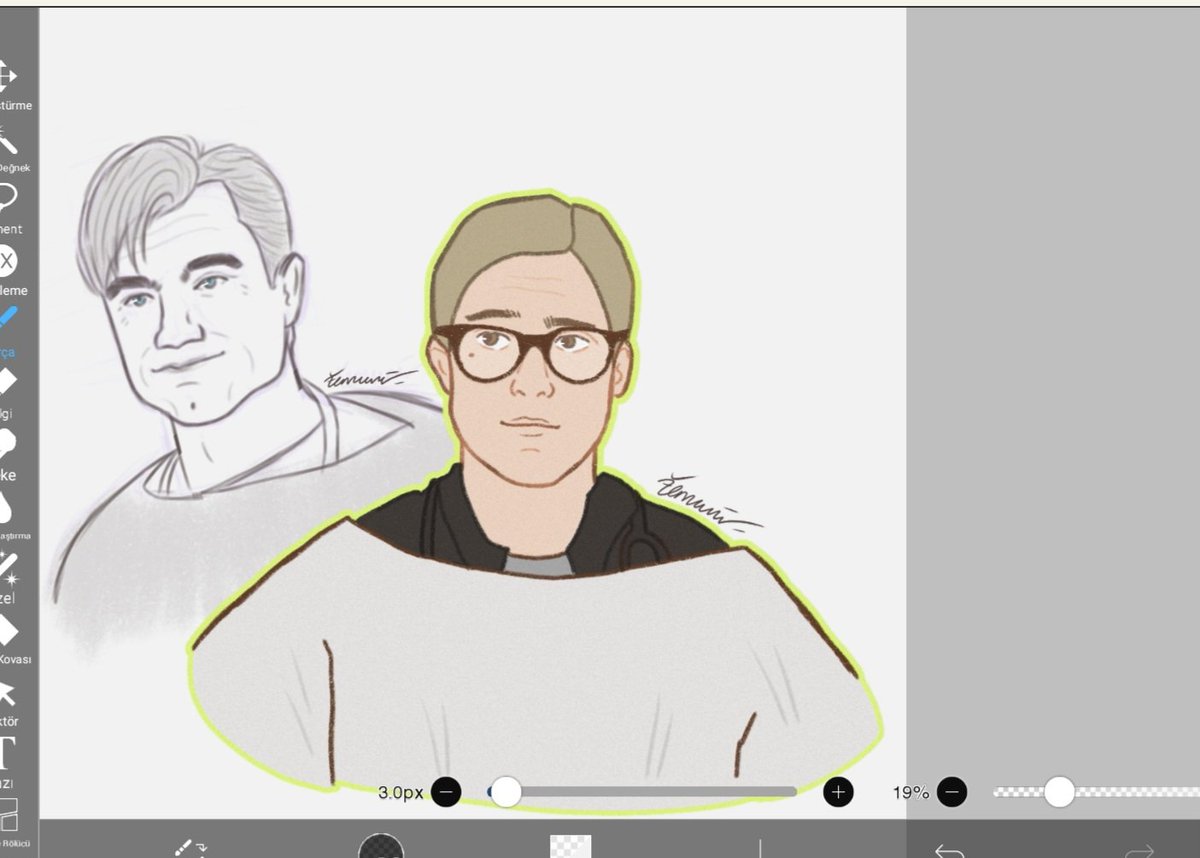The height and width of the screenshot is (858, 1200).
Task: Redo with the right curved arrow
Action: pyautogui.click(x=1139, y=851)
